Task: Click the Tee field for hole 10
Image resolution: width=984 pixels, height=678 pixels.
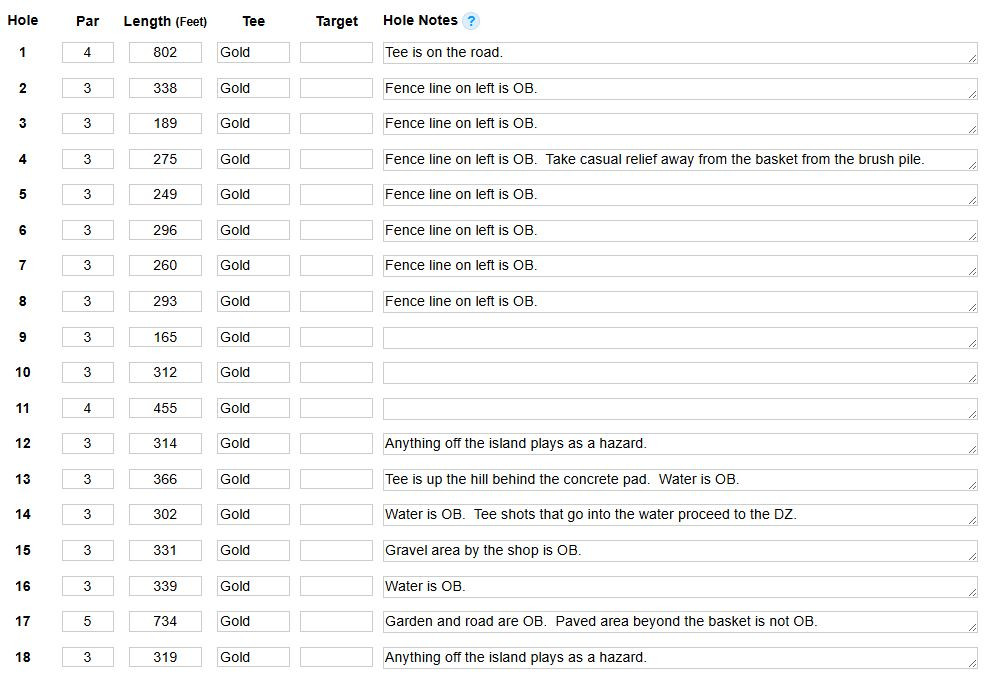Action: 254,373
